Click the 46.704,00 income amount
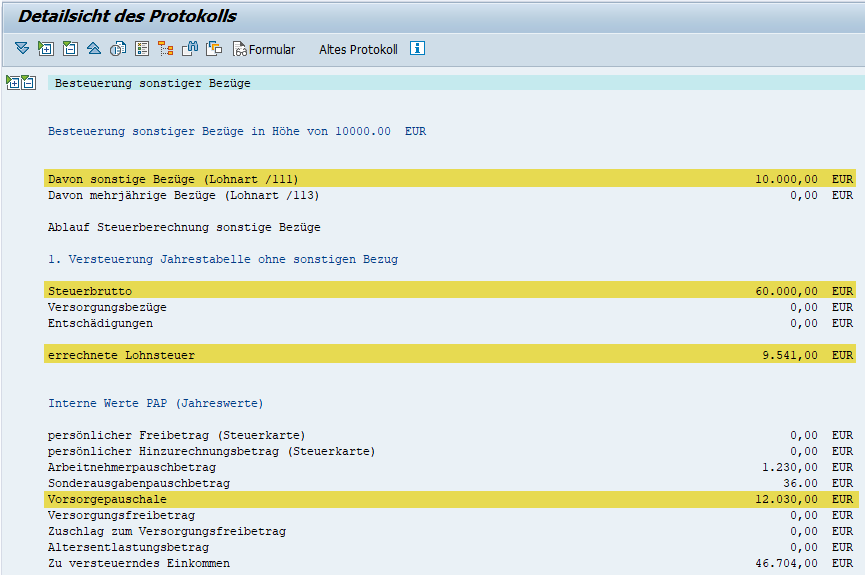 (x=786, y=563)
